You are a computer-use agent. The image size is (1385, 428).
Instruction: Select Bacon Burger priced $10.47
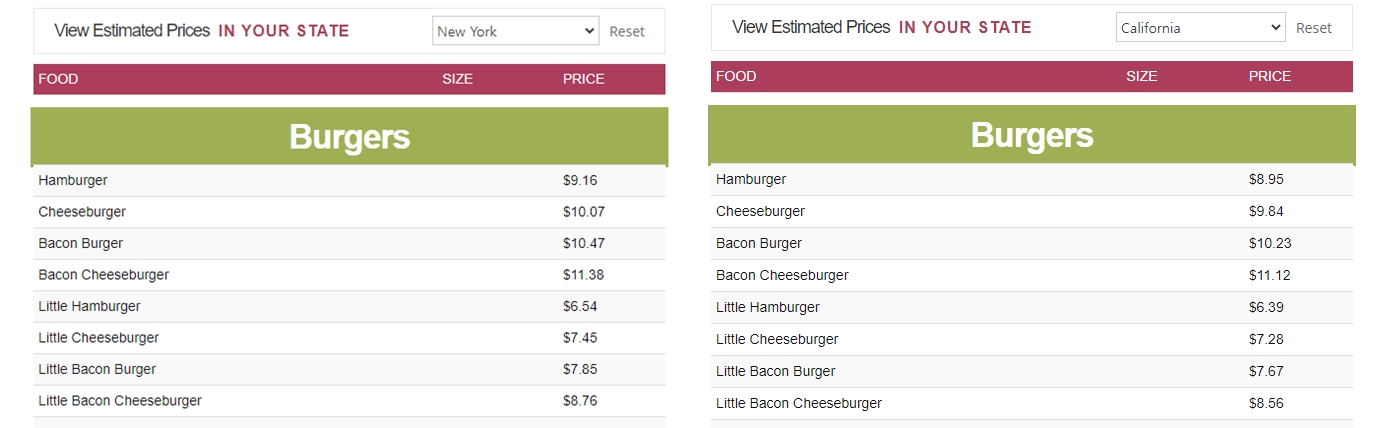pyautogui.click(x=81, y=243)
